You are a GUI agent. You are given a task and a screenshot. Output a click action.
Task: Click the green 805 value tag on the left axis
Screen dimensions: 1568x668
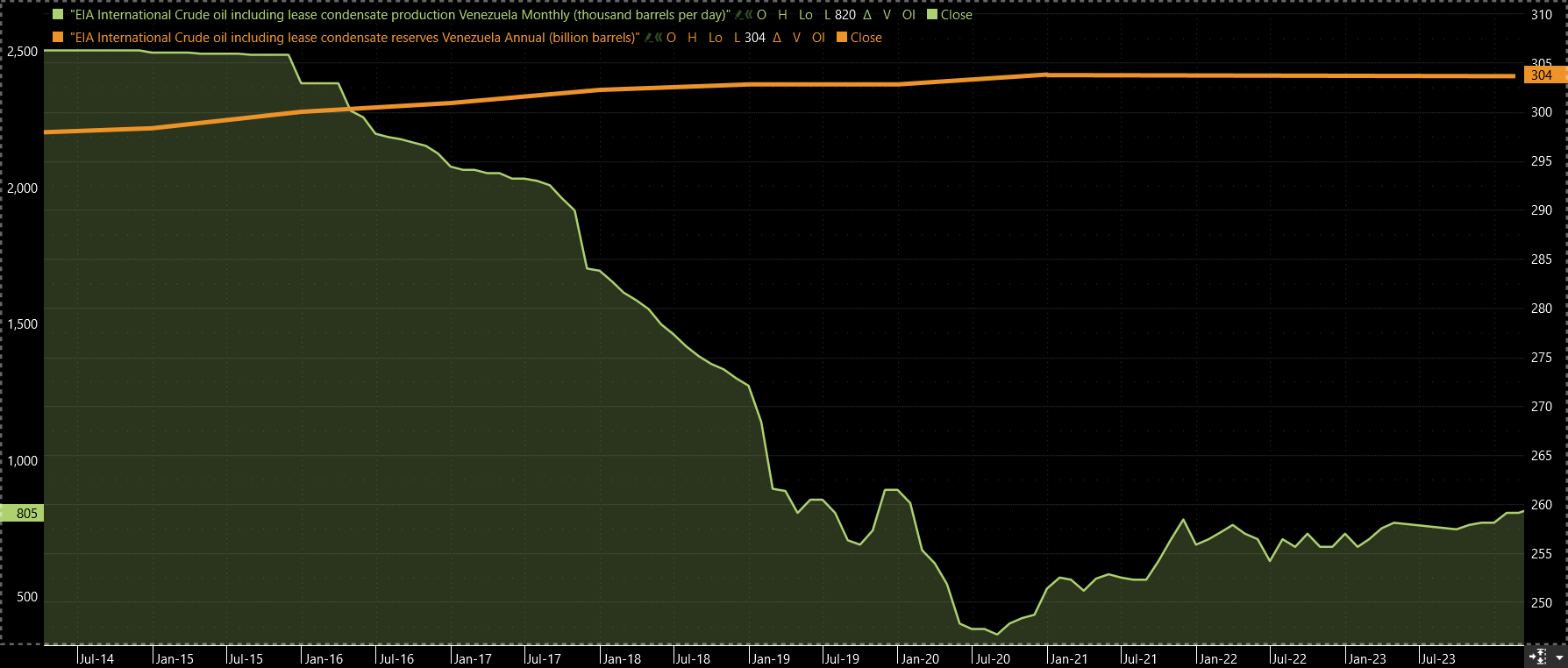[x=23, y=514]
